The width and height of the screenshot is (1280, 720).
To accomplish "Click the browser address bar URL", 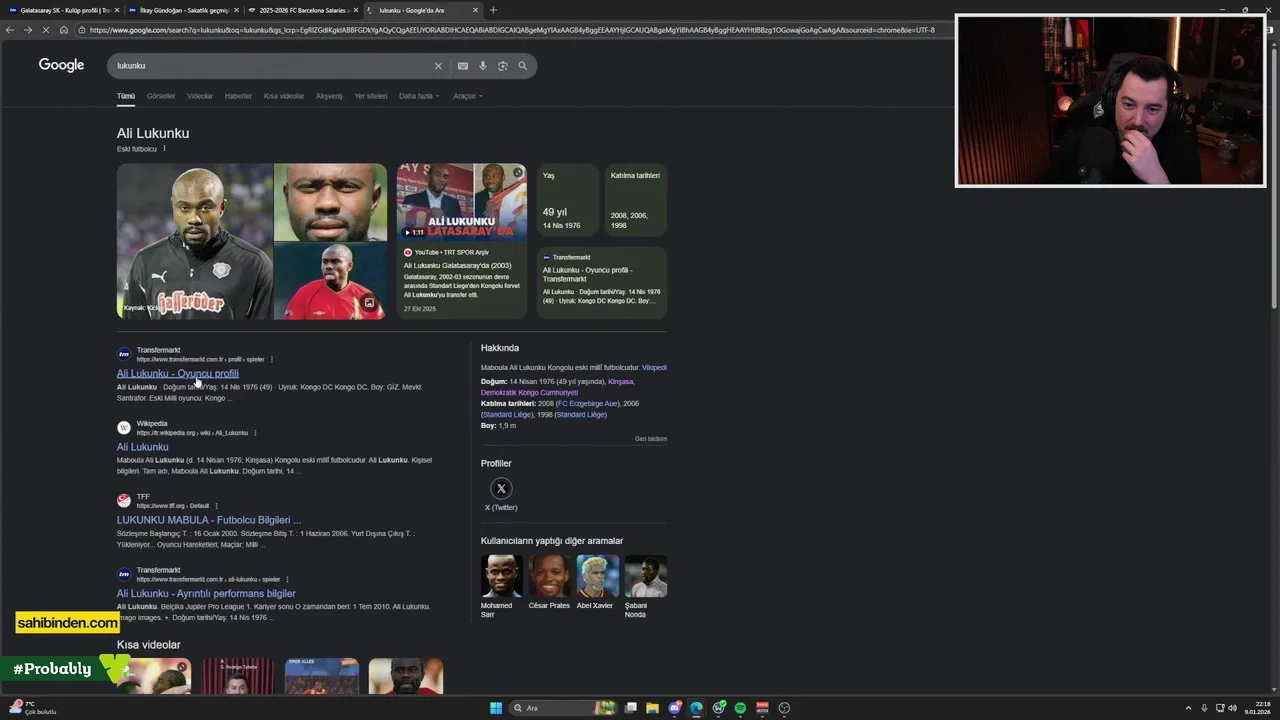I will [x=511, y=30].
